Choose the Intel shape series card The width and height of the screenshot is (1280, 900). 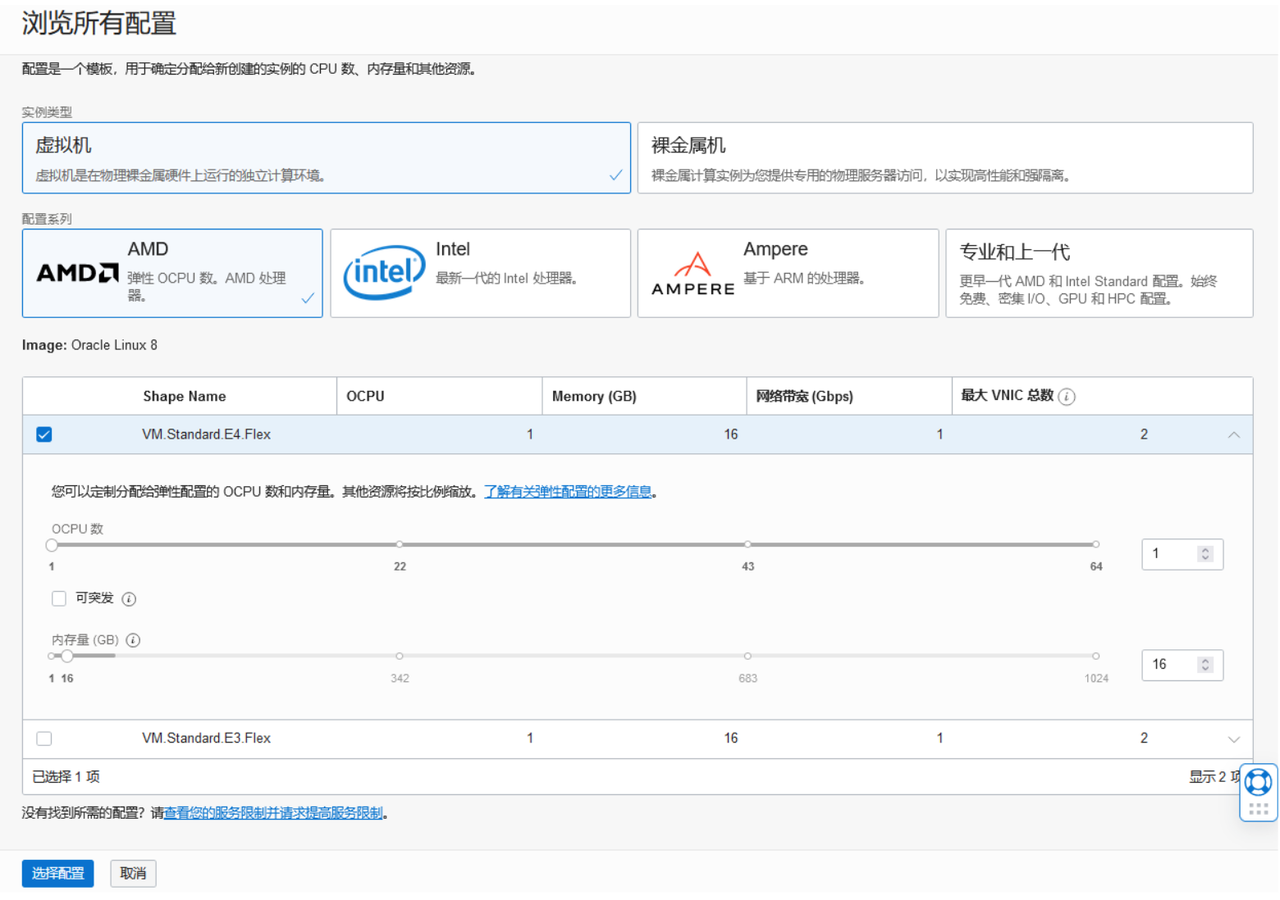click(x=480, y=273)
